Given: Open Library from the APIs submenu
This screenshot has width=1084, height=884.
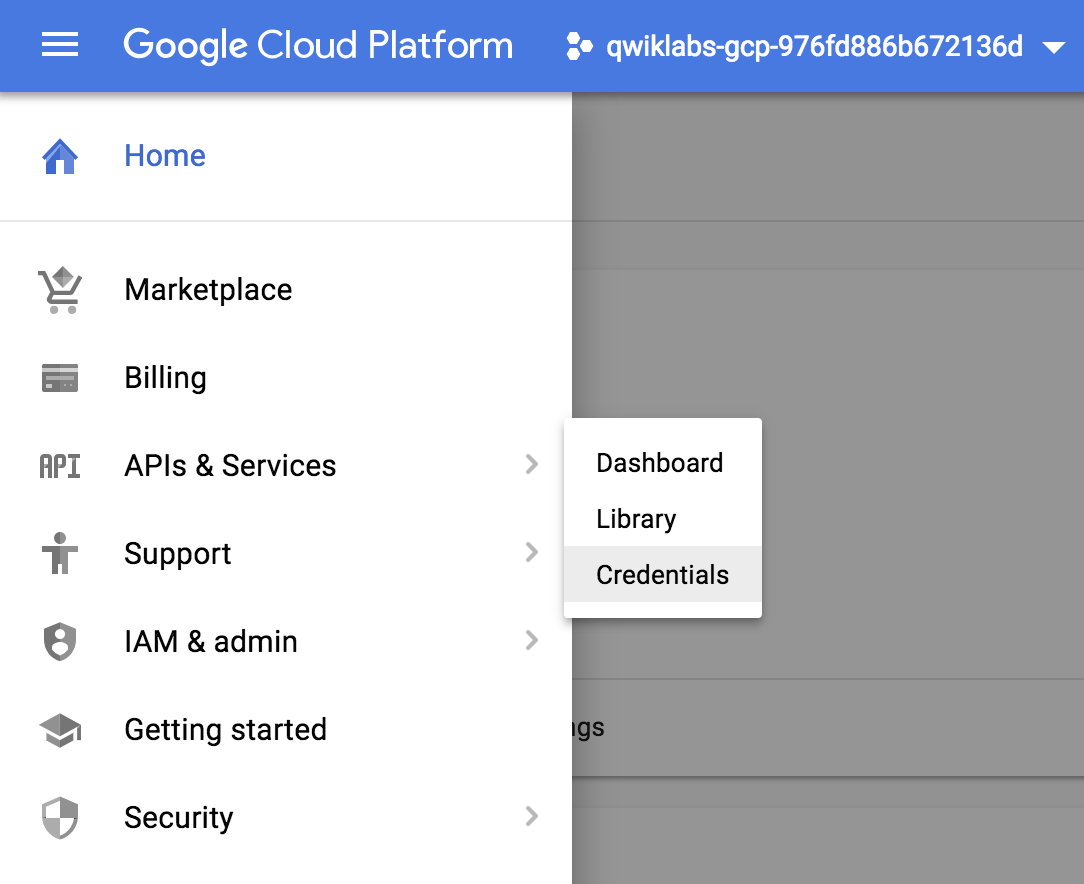Looking at the screenshot, I should point(636,519).
